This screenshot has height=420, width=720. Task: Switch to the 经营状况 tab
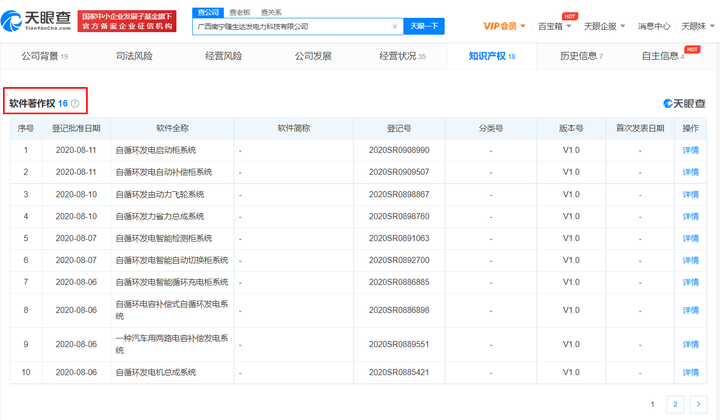click(x=402, y=56)
